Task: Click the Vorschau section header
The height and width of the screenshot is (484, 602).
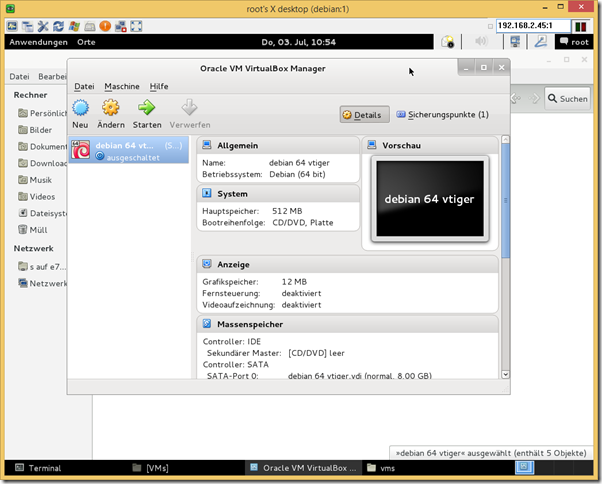Action: (430, 145)
